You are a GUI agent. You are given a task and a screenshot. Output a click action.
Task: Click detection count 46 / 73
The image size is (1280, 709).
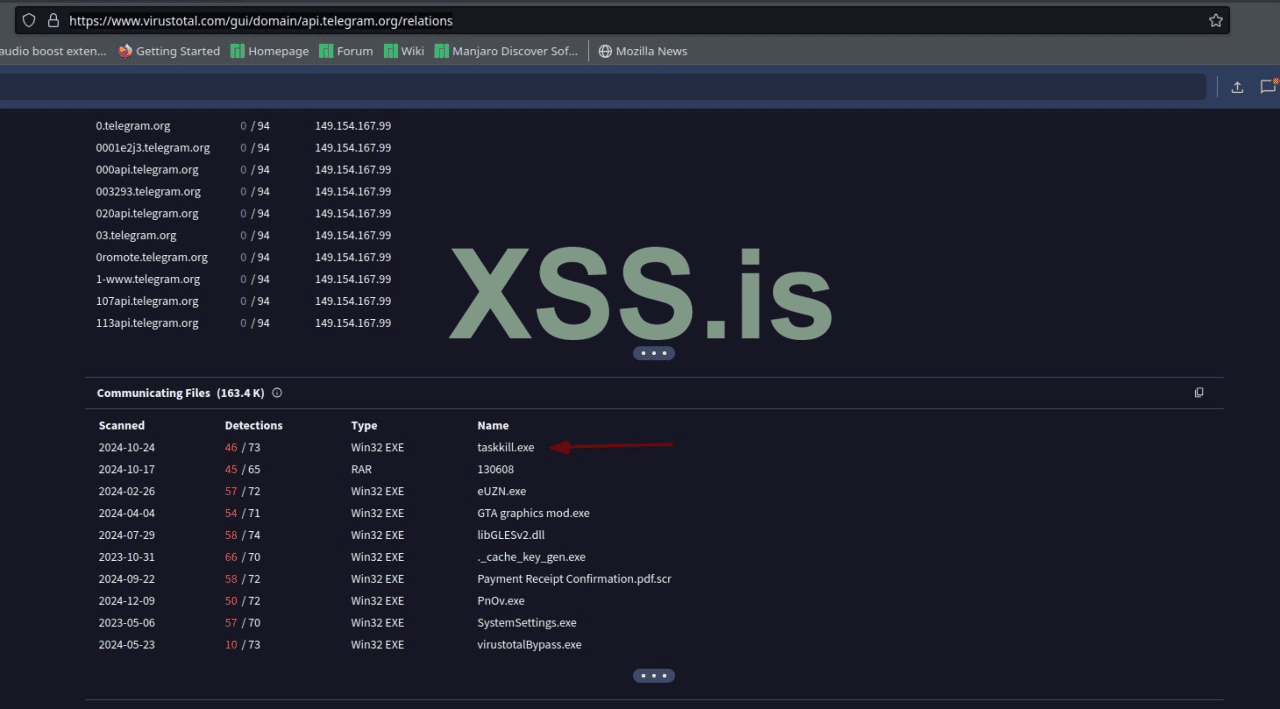point(243,448)
